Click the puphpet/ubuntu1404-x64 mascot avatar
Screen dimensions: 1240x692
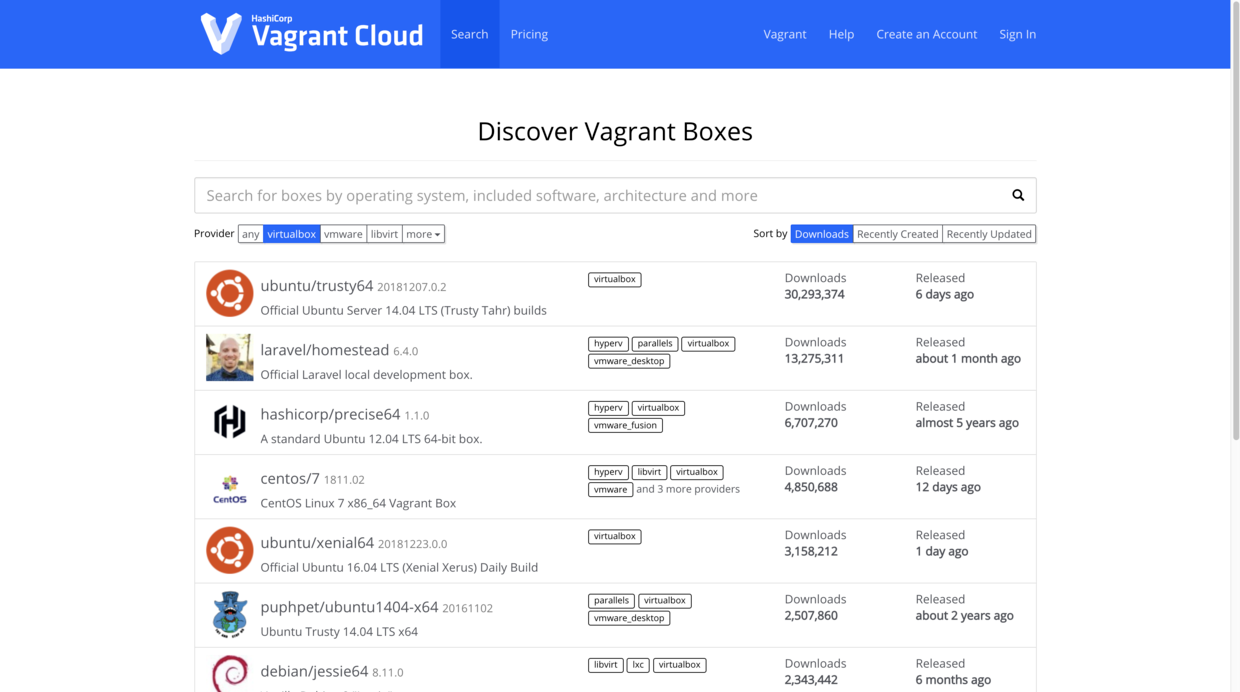(230, 614)
